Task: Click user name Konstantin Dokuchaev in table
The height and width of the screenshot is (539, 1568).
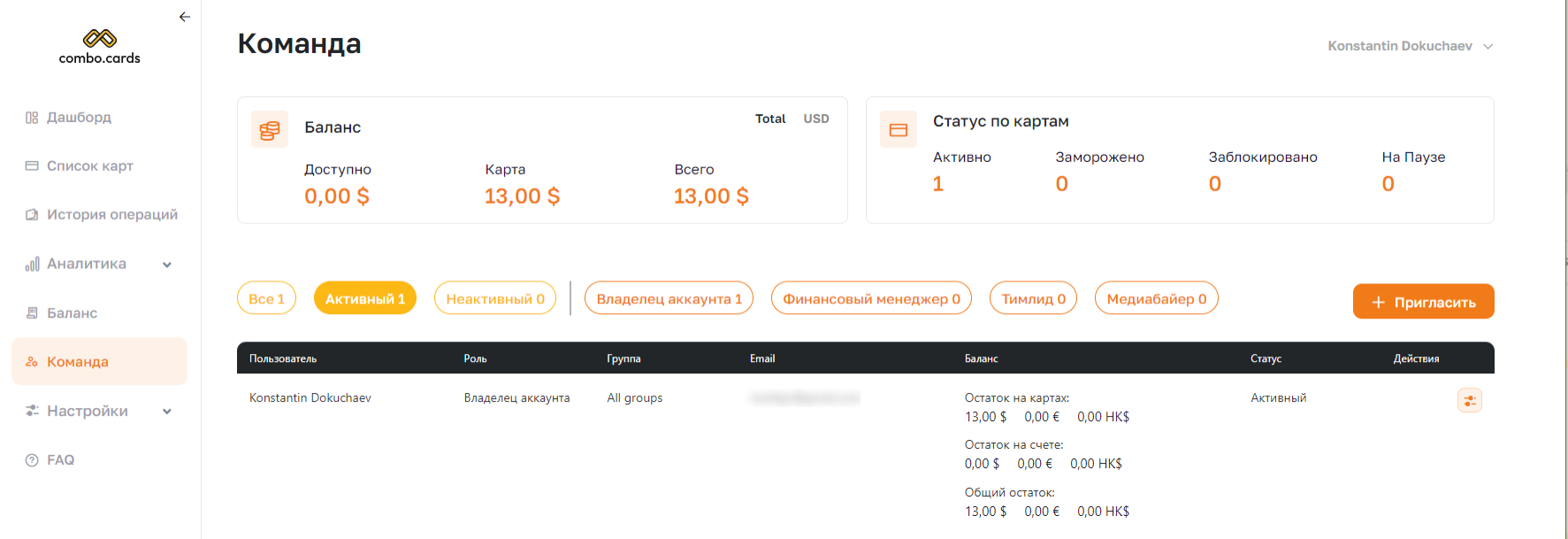Action: coord(310,398)
